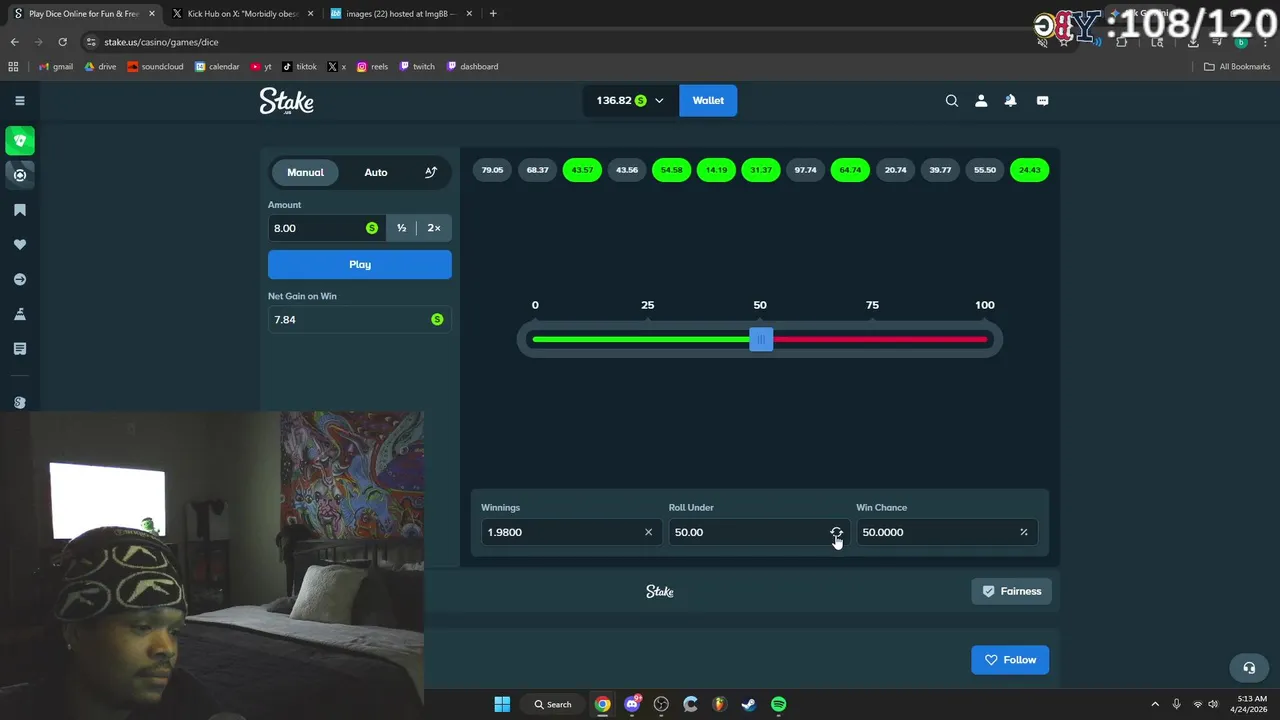Screen dimensions: 1280x720
Task: Open the dashboard bookmark
Action: point(472,67)
